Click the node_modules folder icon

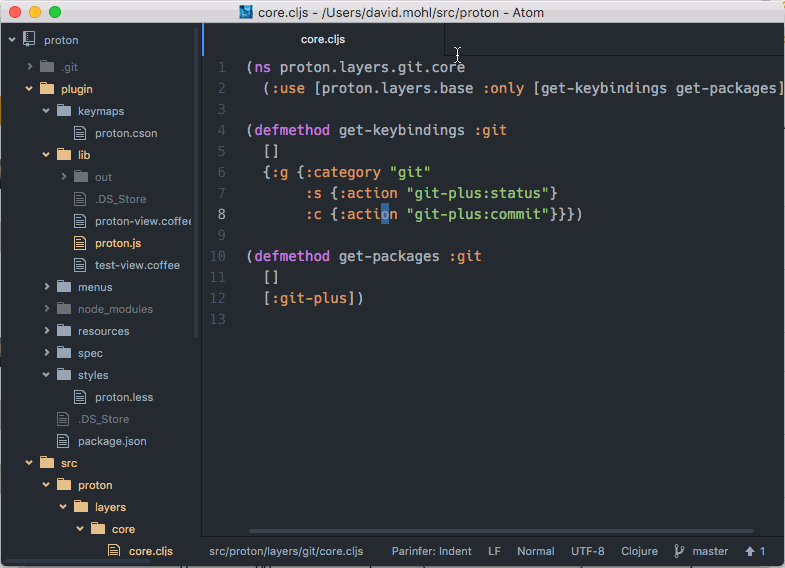click(x=64, y=309)
